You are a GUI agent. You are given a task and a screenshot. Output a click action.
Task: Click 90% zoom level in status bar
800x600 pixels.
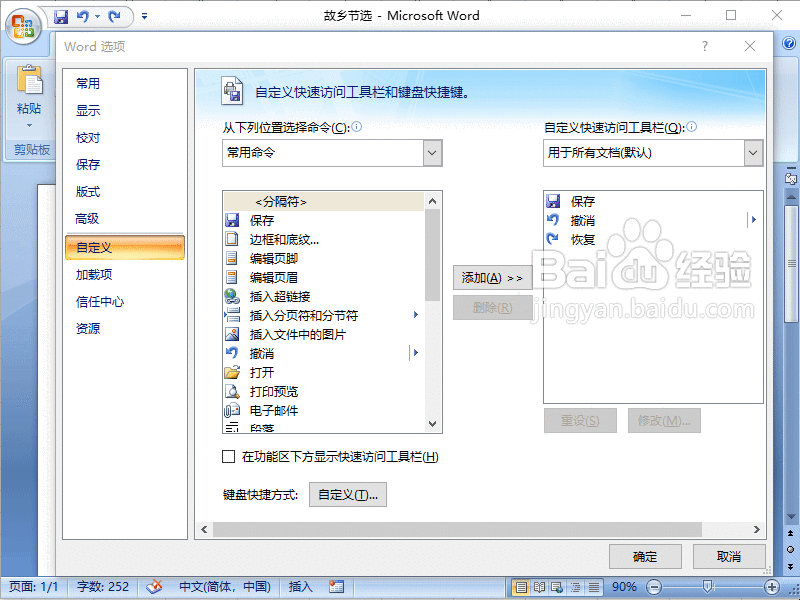coord(623,587)
